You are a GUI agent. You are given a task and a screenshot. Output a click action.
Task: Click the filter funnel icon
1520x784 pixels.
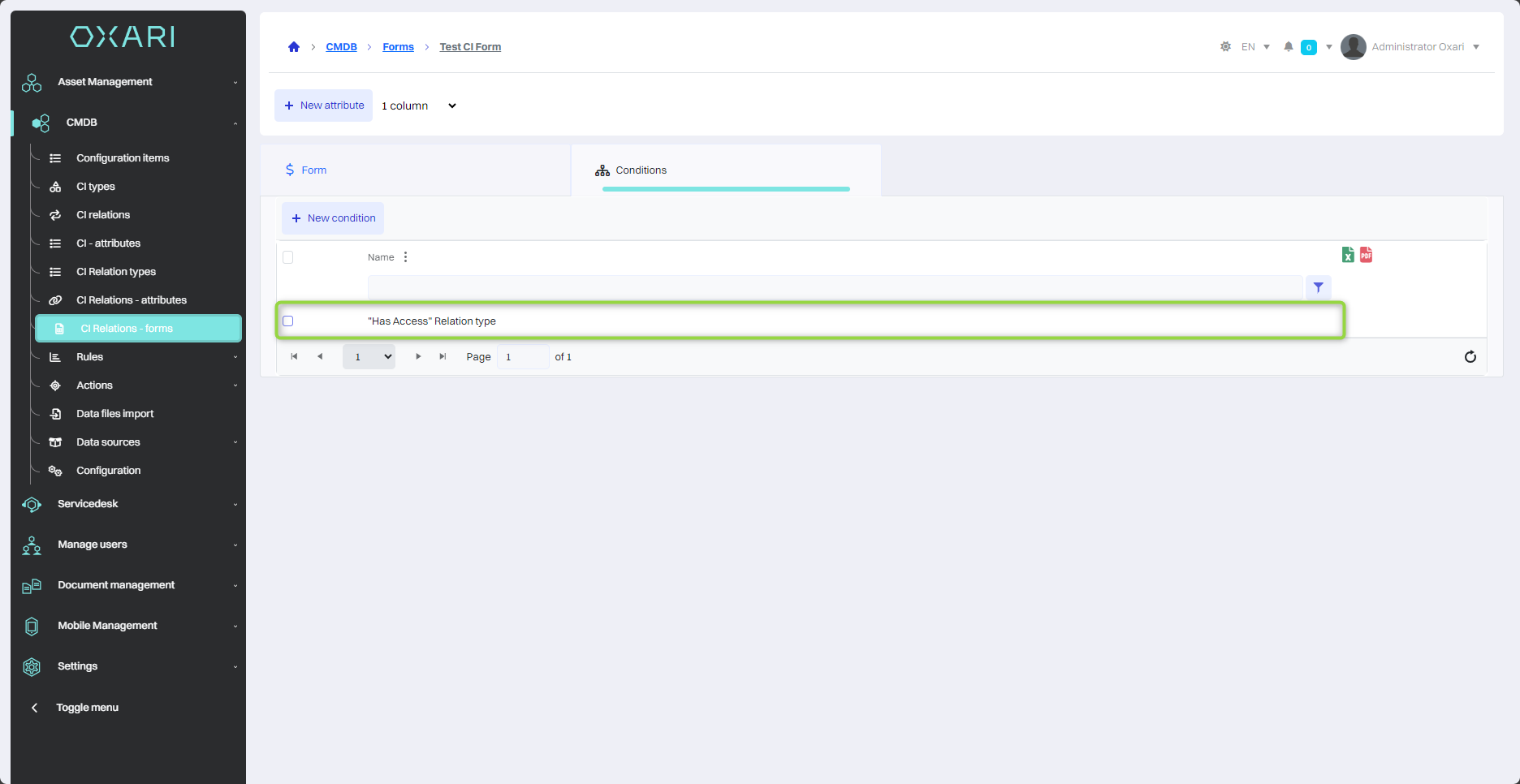click(x=1318, y=287)
